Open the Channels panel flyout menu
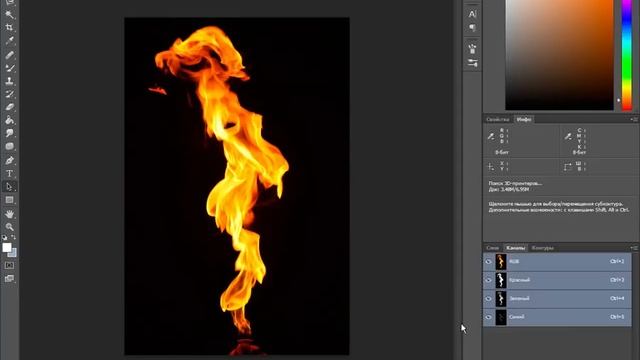The height and width of the screenshot is (360, 640). pyautogui.click(x=634, y=248)
